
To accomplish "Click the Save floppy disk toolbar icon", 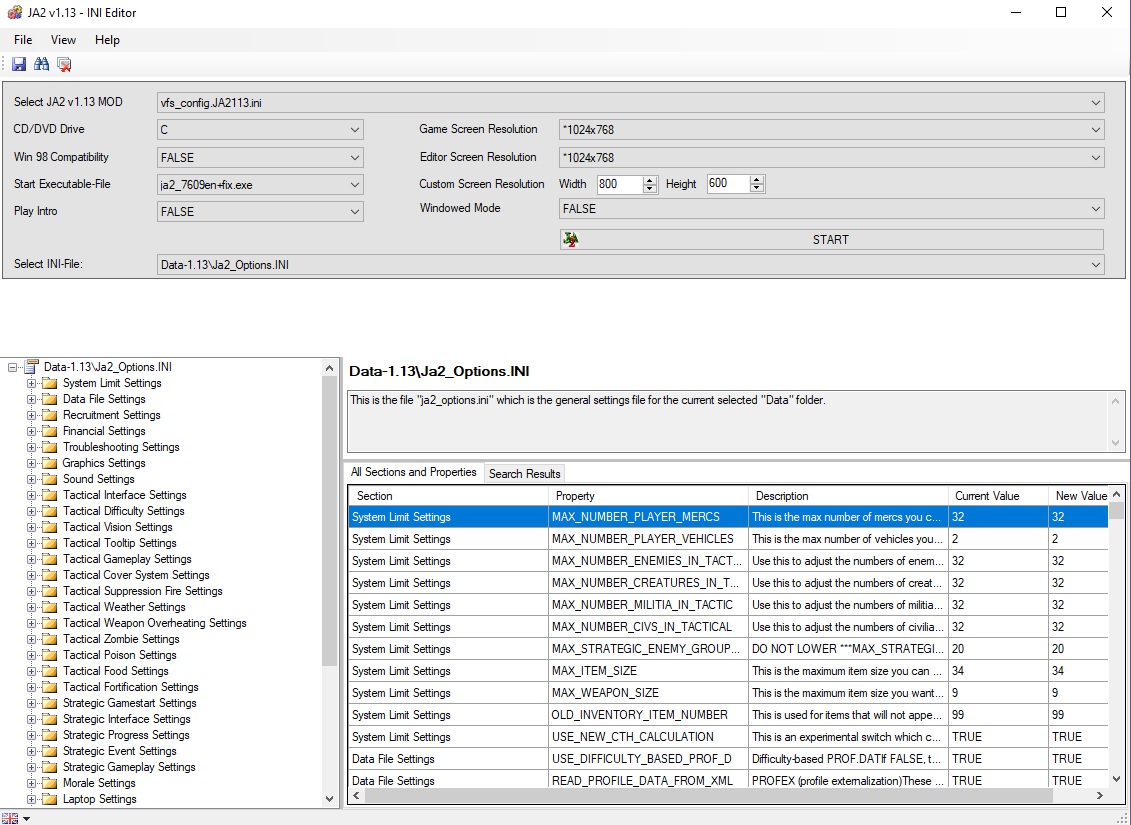I will pyautogui.click(x=19, y=64).
